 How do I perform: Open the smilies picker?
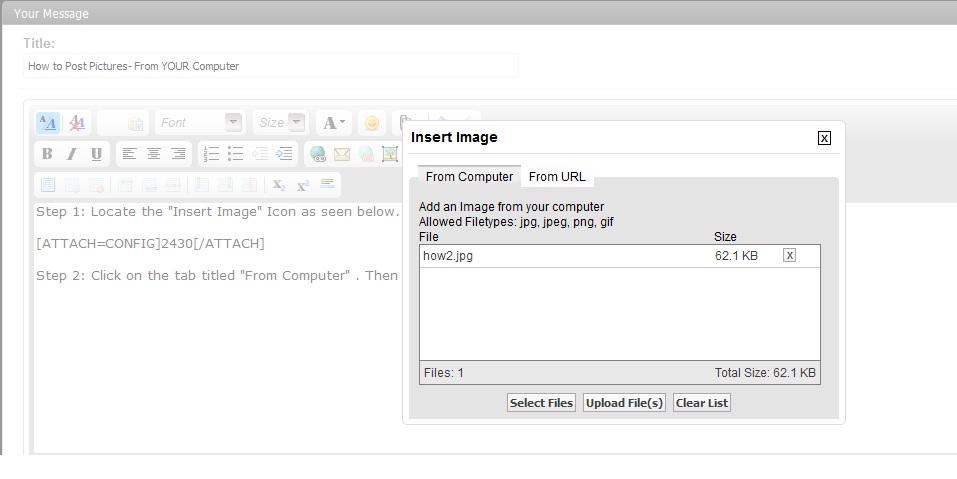[x=371, y=123]
